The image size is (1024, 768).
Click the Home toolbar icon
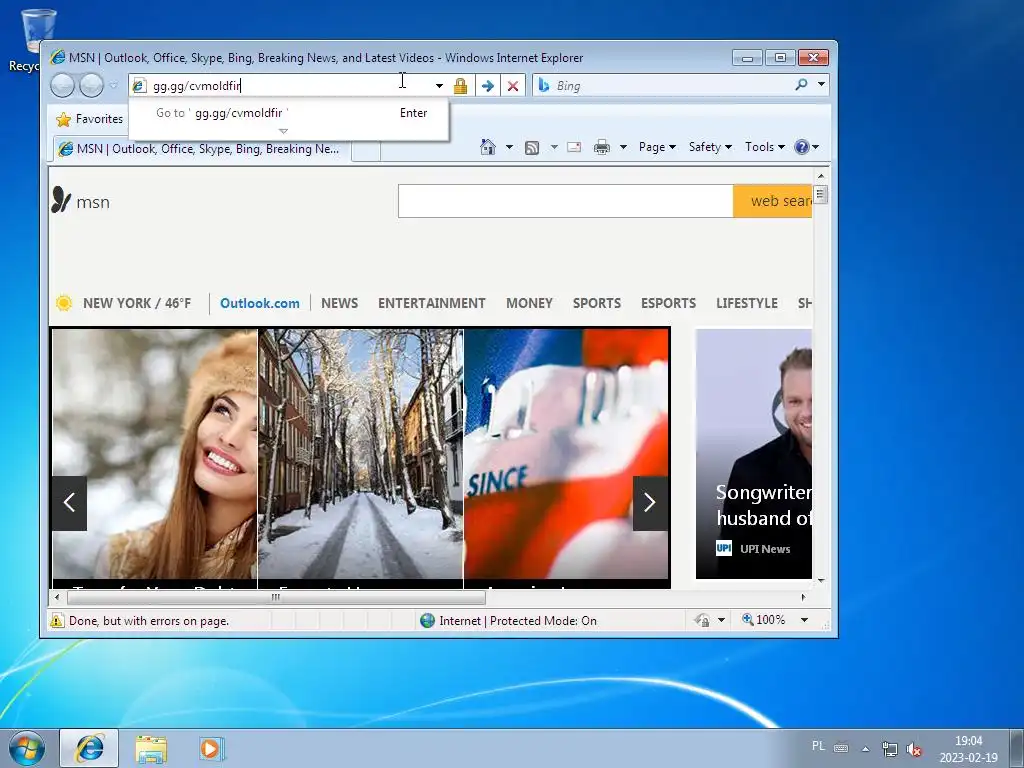pos(488,147)
